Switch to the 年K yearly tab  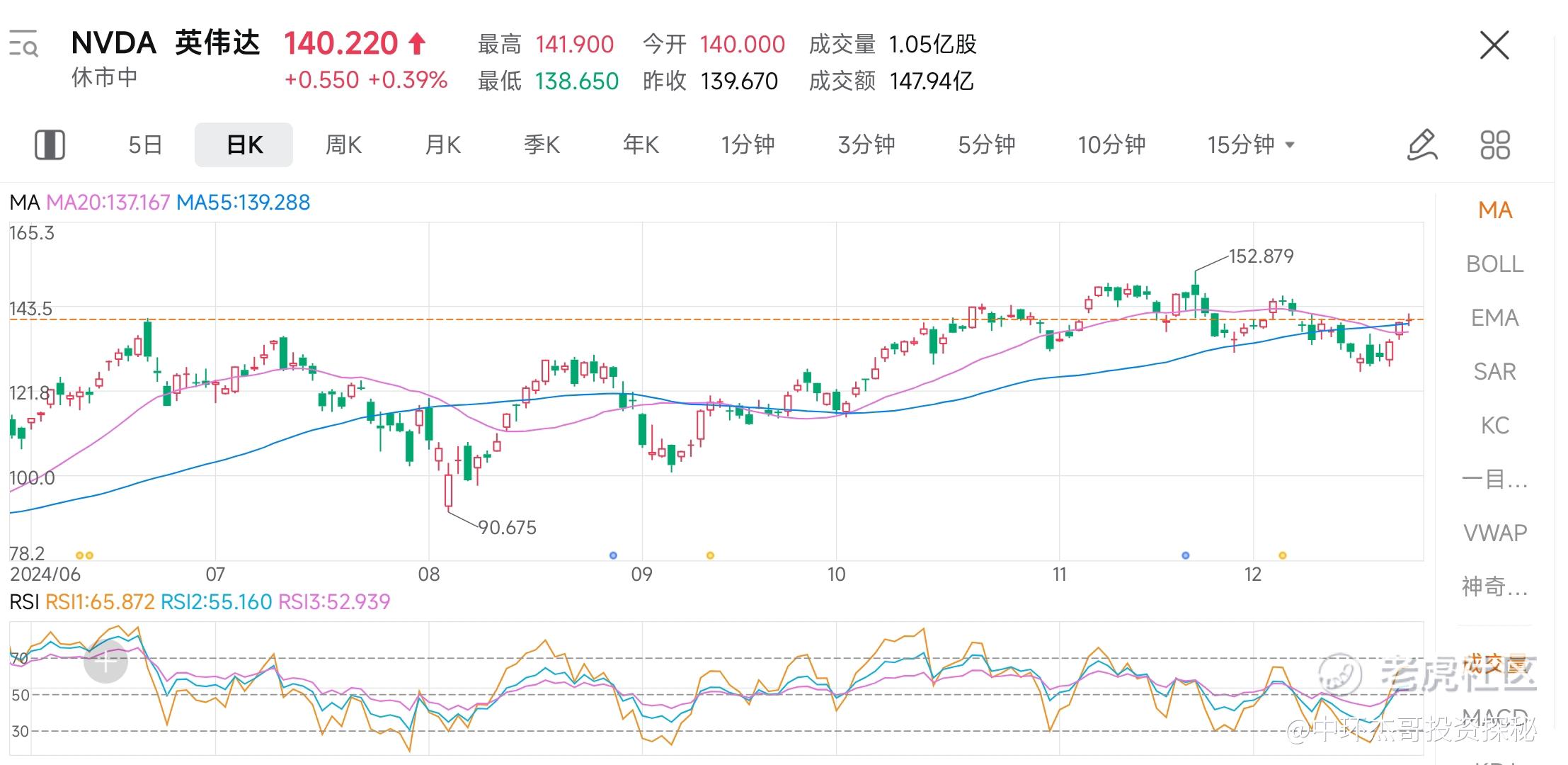(x=641, y=144)
